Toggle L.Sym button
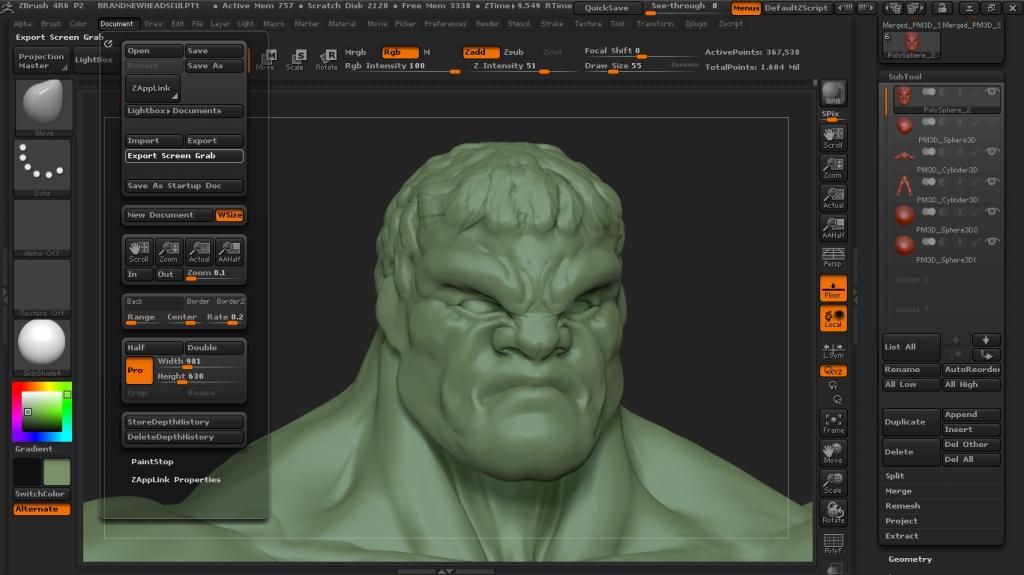Viewport: 1024px width, 575px height. 833,351
